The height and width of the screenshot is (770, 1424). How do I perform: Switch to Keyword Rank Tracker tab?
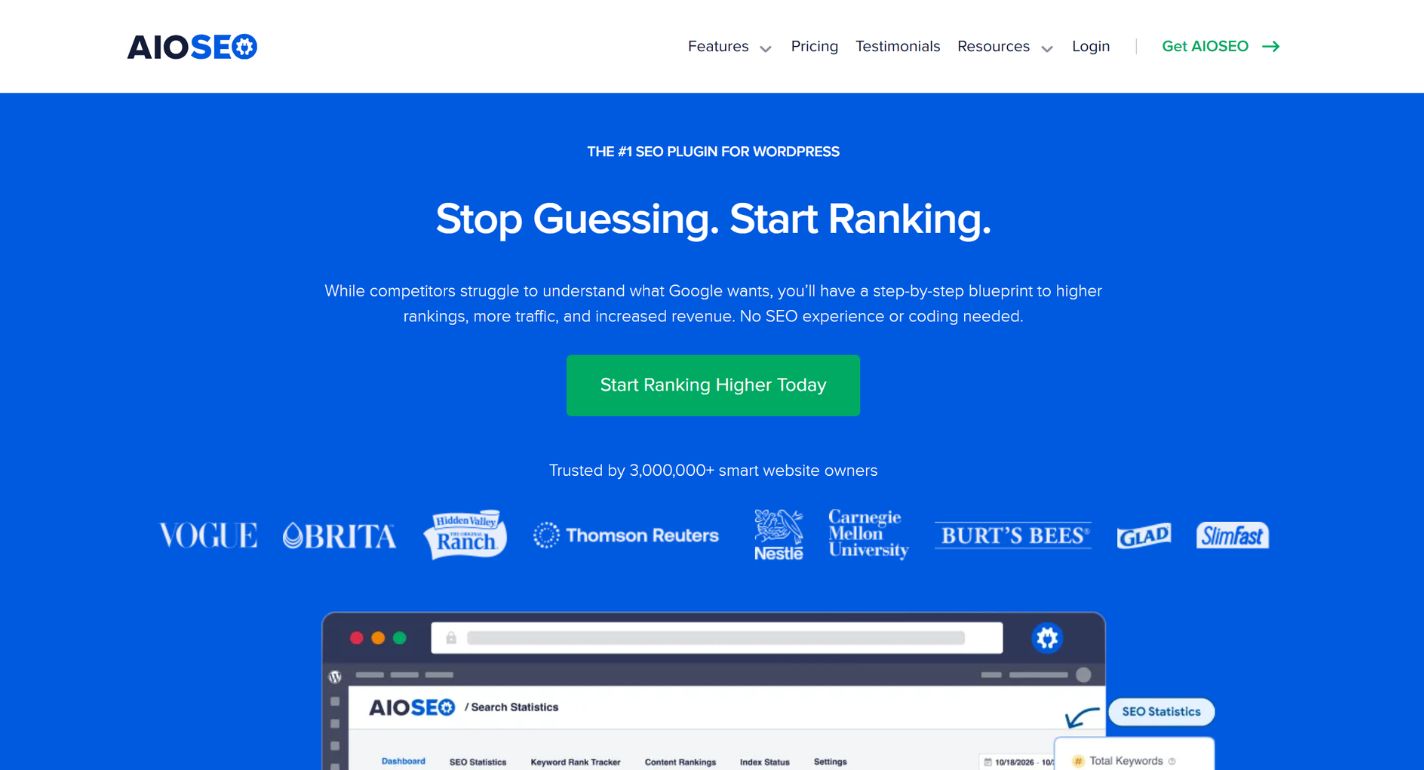[x=575, y=762]
